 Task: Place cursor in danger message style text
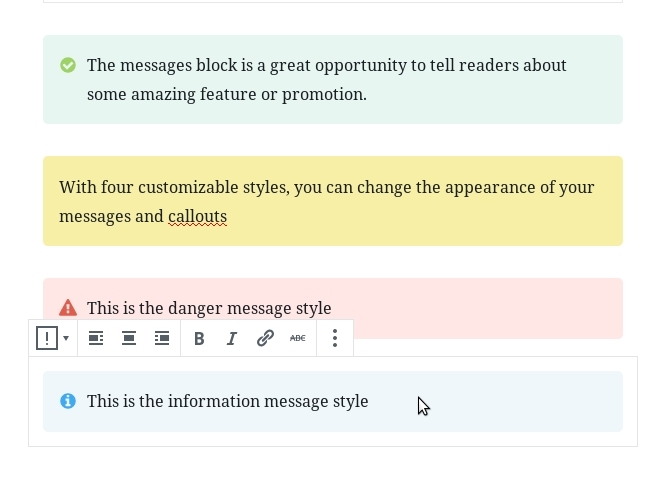point(209,308)
